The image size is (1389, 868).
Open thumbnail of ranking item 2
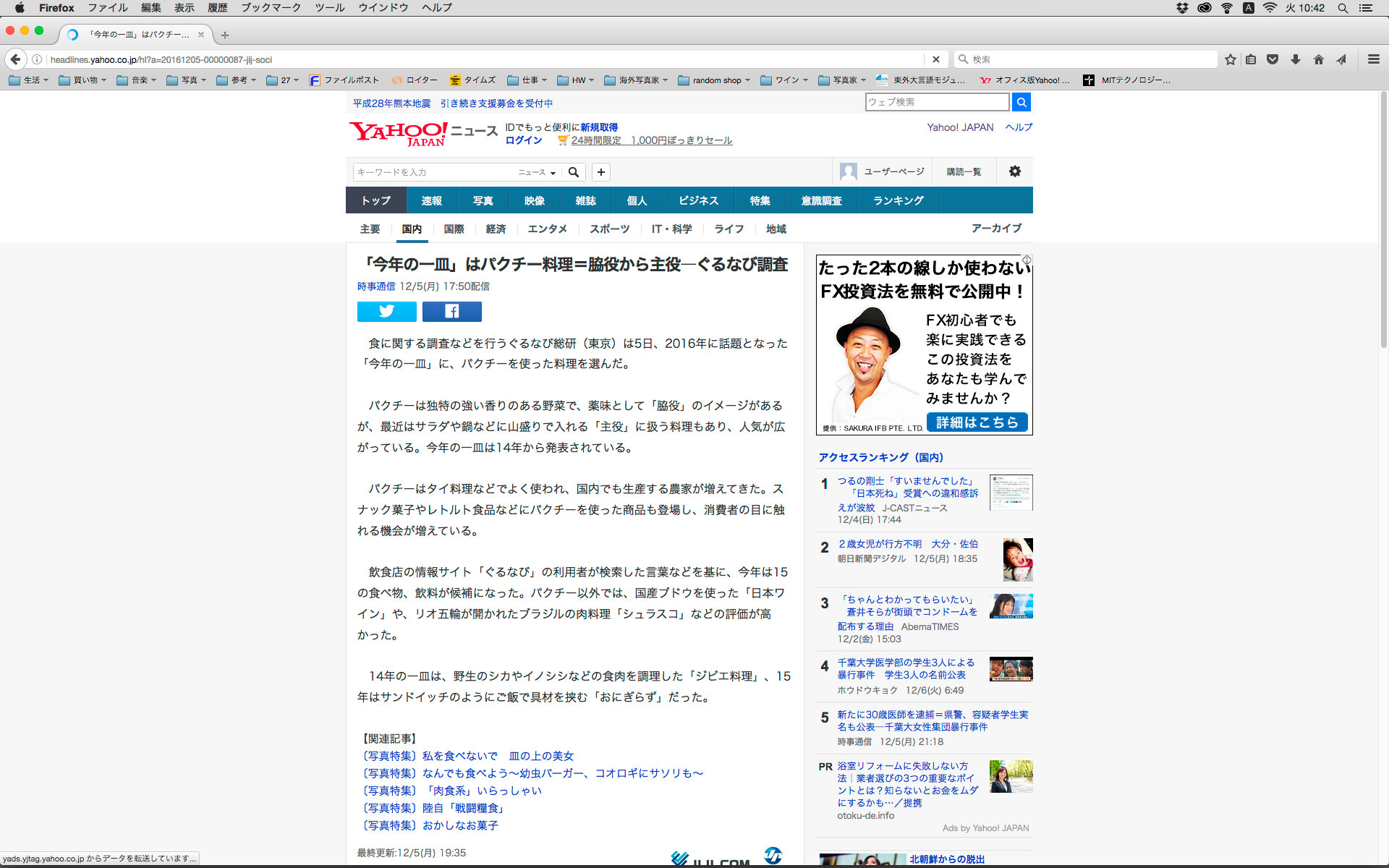(1017, 559)
